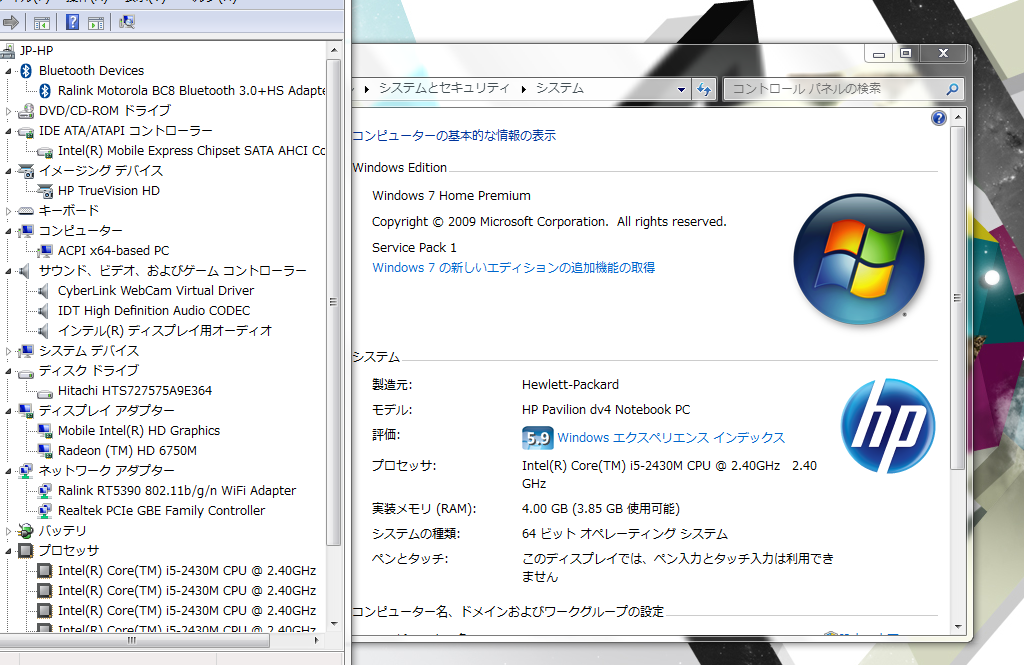Open the Windows エクスペリエンス インデックス link

[671, 438]
